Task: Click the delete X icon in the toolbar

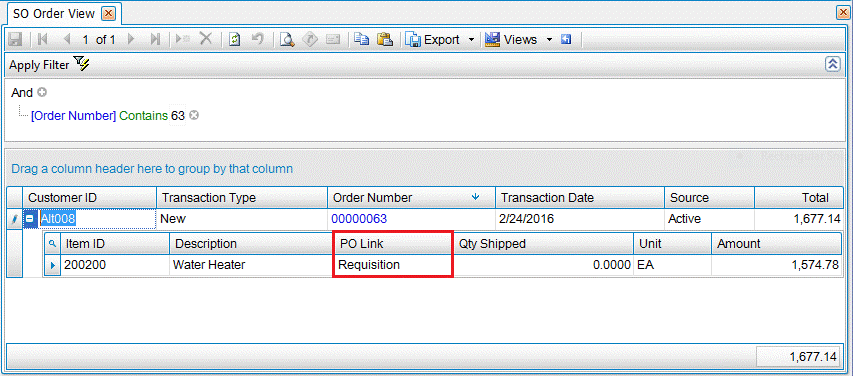Action: click(x=206, y=40)
